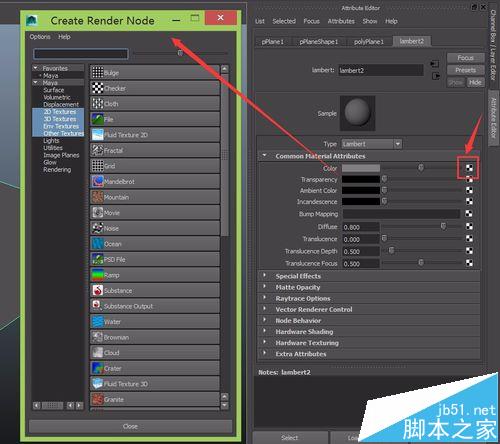Expand the Matte Opacity section
500x444 pixels.
(x=265, y=287)
